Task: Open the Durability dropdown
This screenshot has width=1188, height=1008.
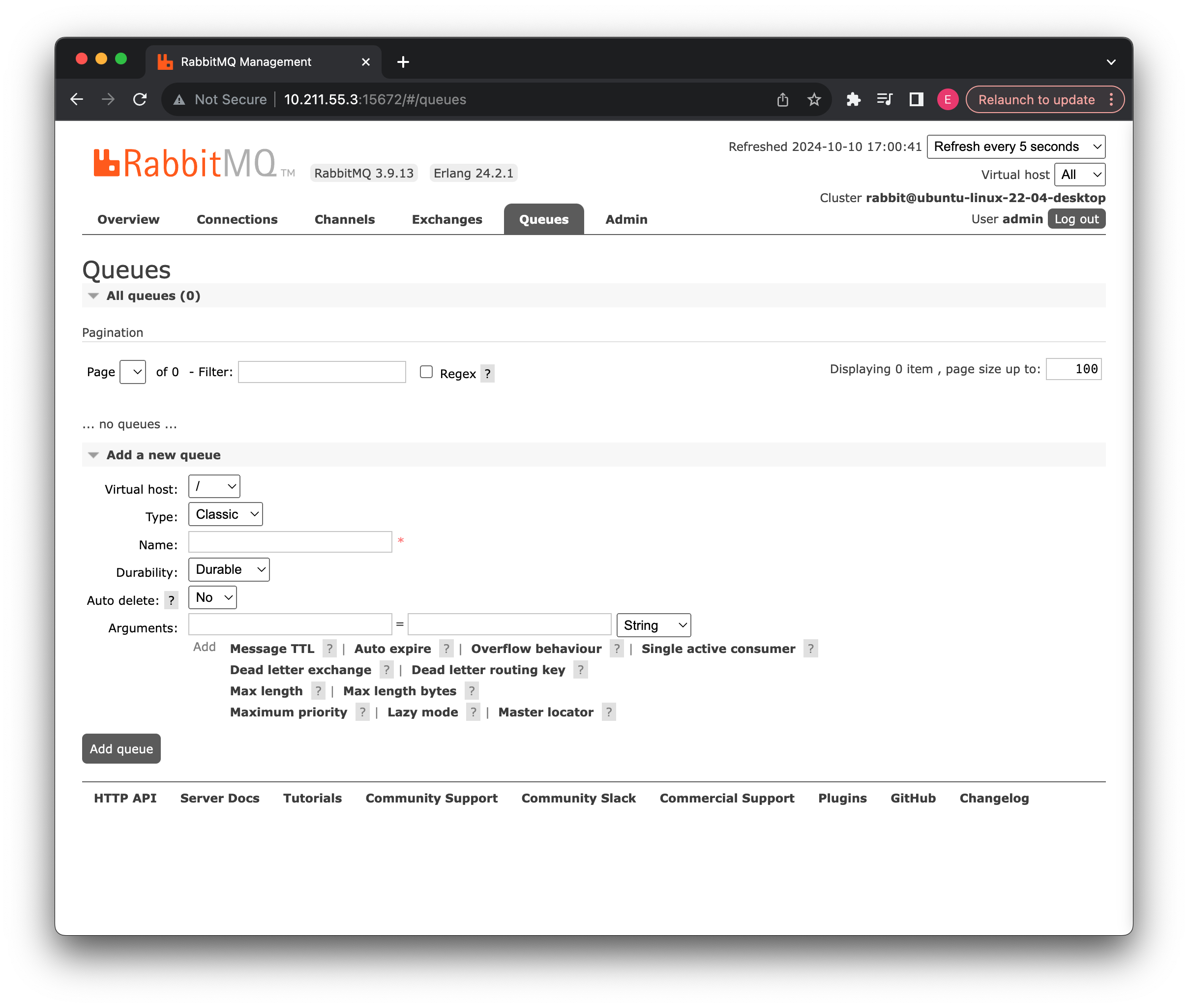Action: point(229,570)
